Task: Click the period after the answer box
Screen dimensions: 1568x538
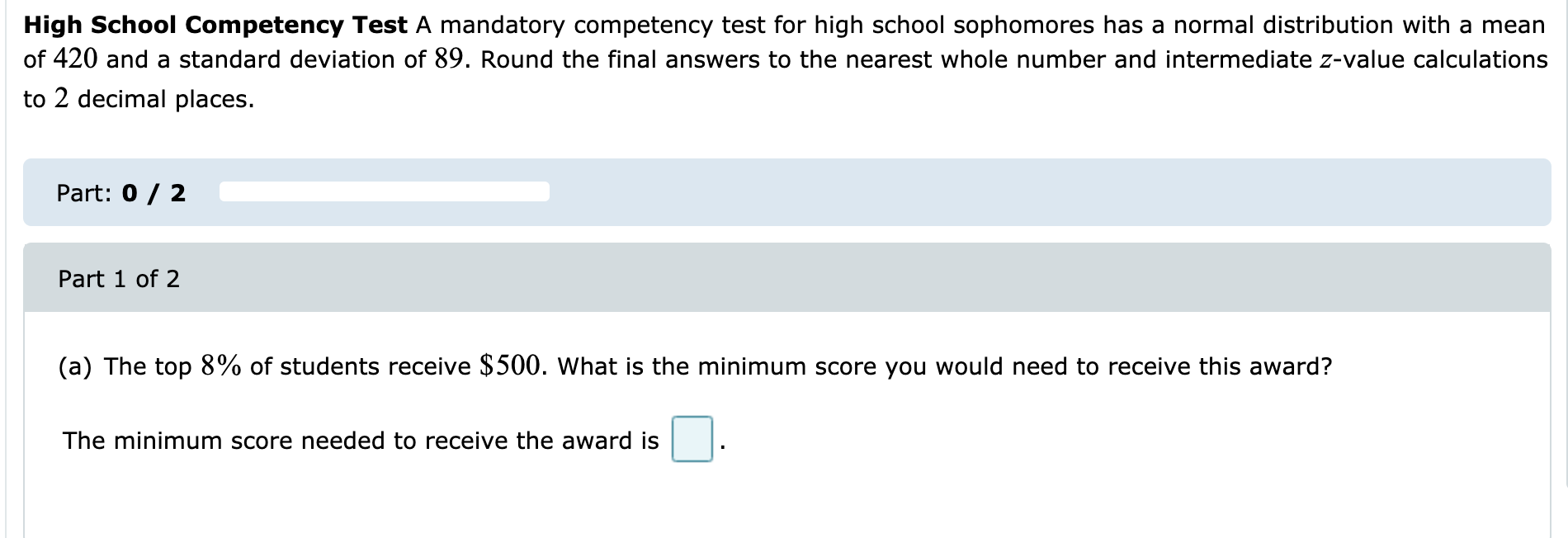Action: pyautogui.click(x=721, y=446)
